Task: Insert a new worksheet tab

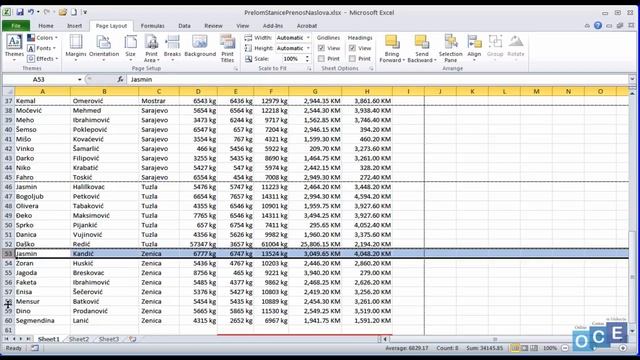Action: click(132, 339)
